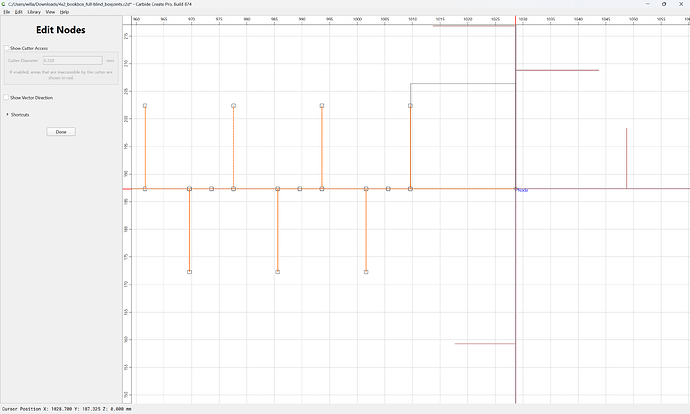Open the File menu
Viewport: 690px width, 414px height.
[x=7, y=12]
